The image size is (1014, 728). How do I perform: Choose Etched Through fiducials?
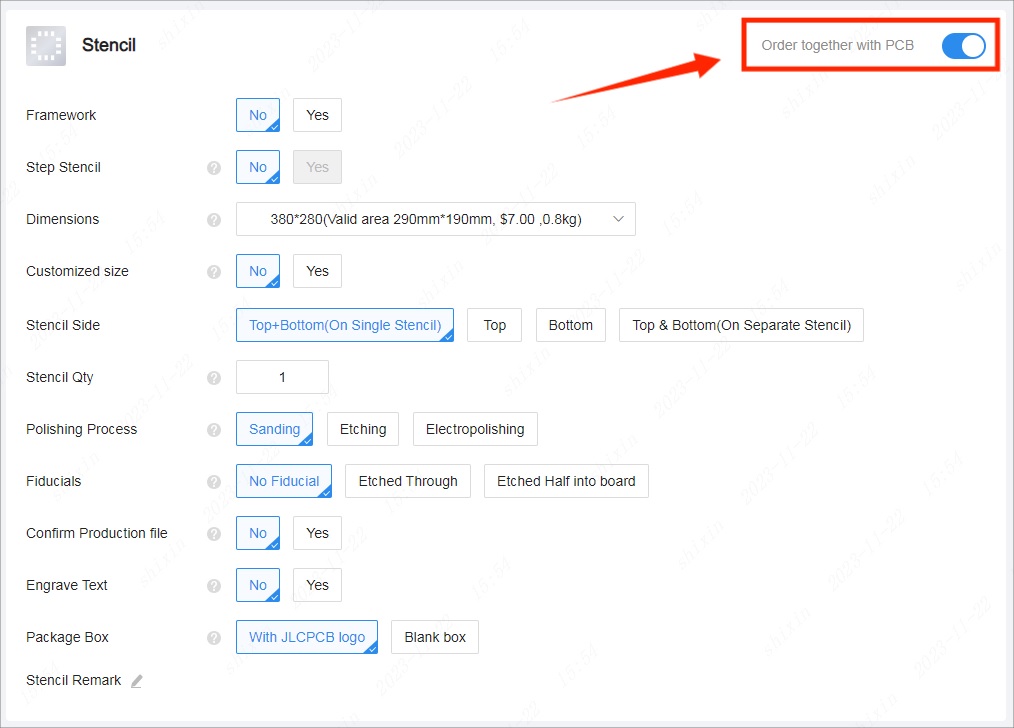pyautogui.click(x=408, y=481)
